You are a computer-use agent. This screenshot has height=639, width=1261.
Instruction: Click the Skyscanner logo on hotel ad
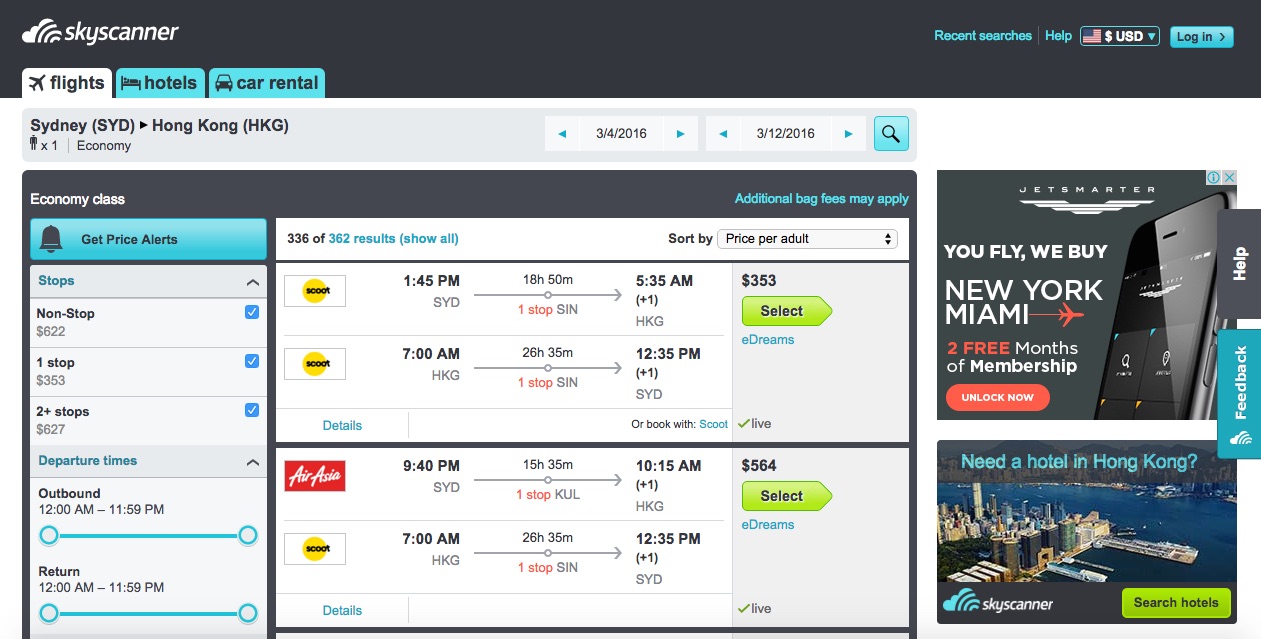point(997,601)
